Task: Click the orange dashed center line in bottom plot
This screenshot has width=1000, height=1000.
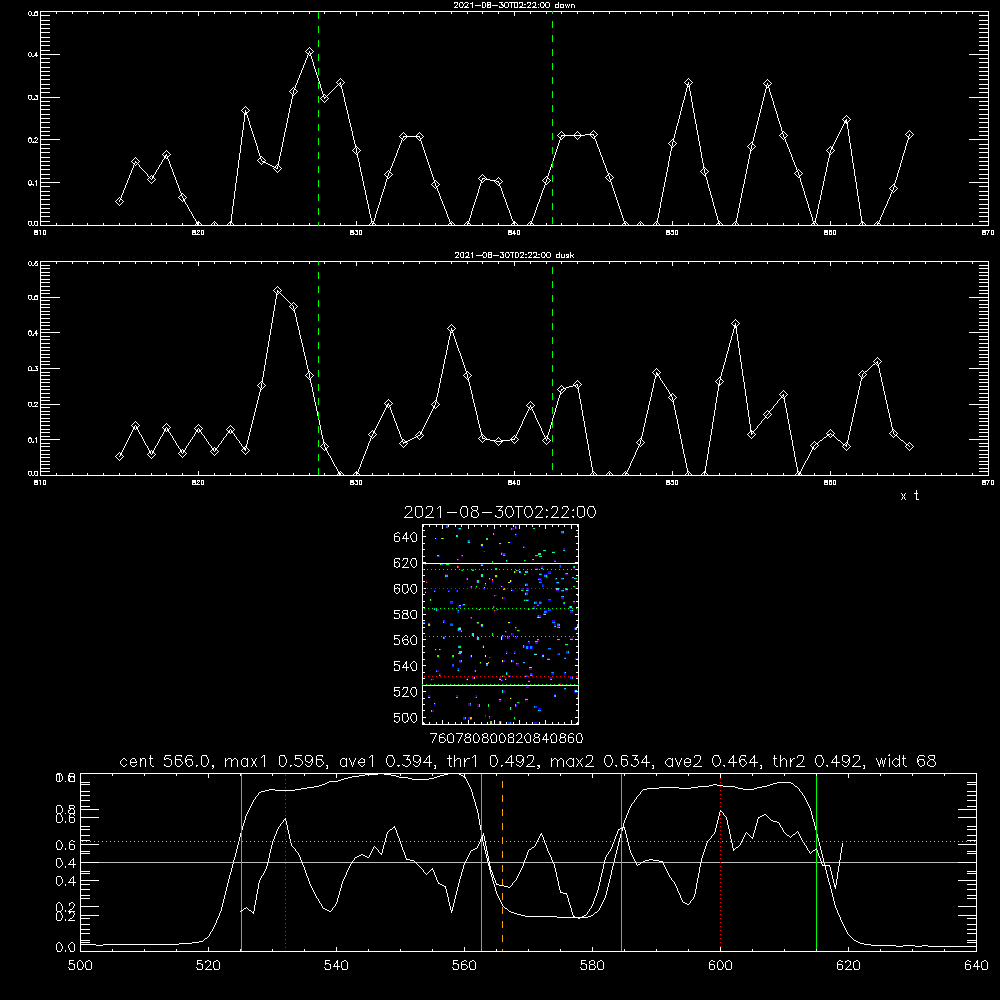Action: tap(503, 862)
